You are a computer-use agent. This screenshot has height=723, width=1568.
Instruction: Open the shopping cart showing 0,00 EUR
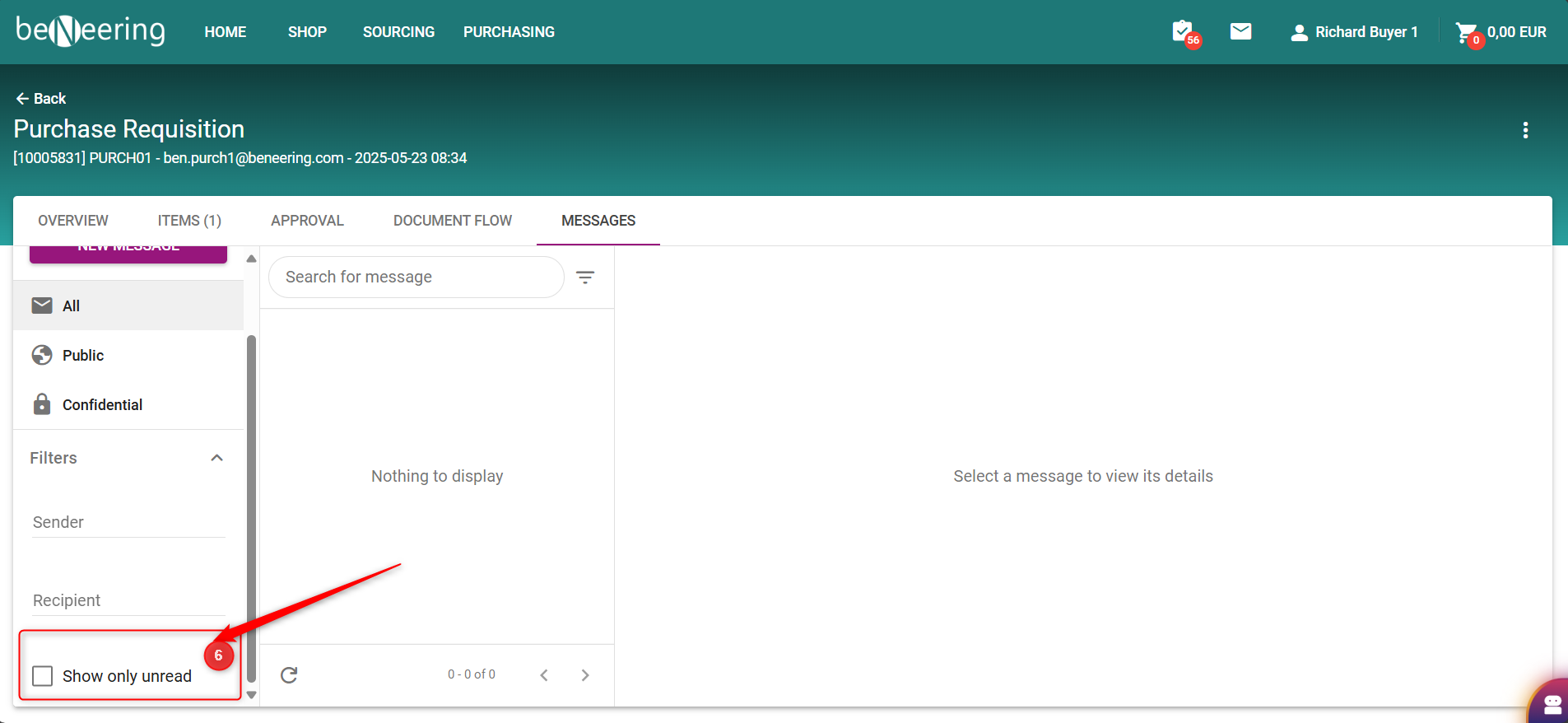[1501, 32]
